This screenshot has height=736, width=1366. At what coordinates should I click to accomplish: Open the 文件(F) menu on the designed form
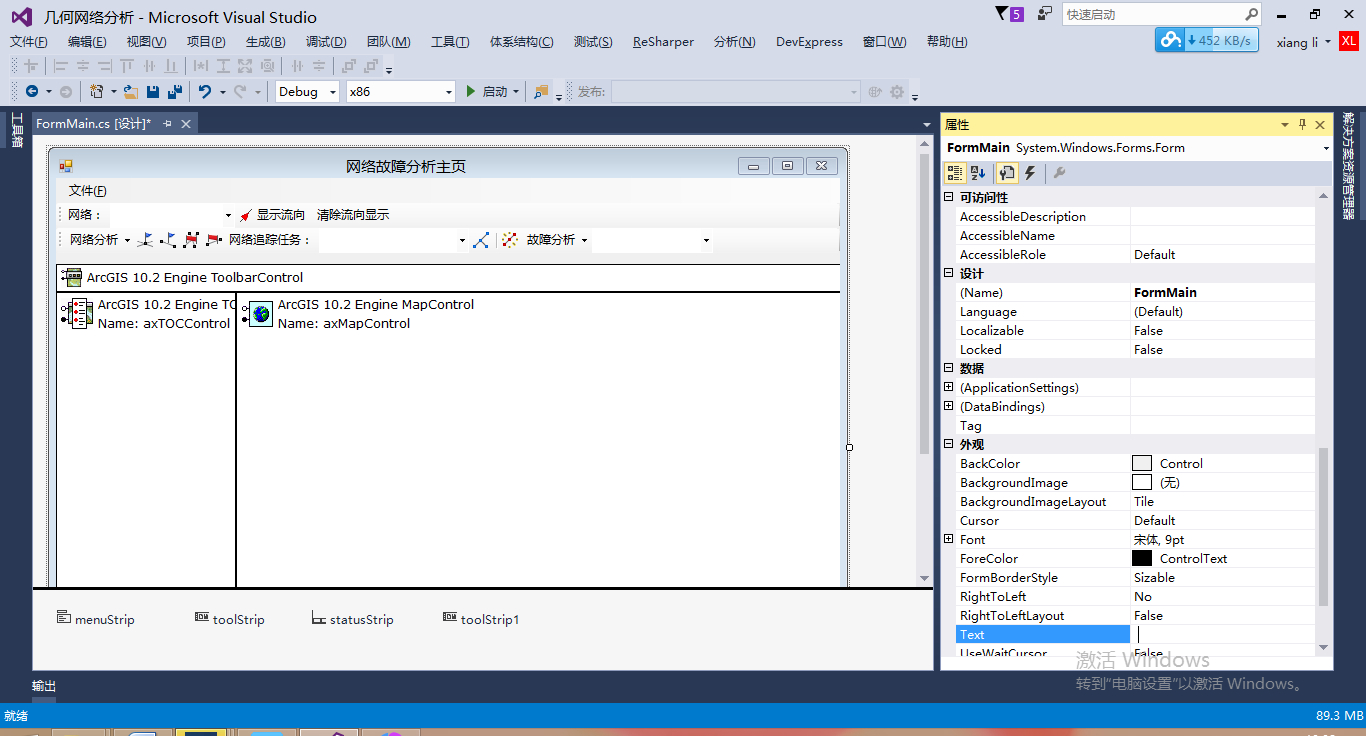tap(87, 191)
